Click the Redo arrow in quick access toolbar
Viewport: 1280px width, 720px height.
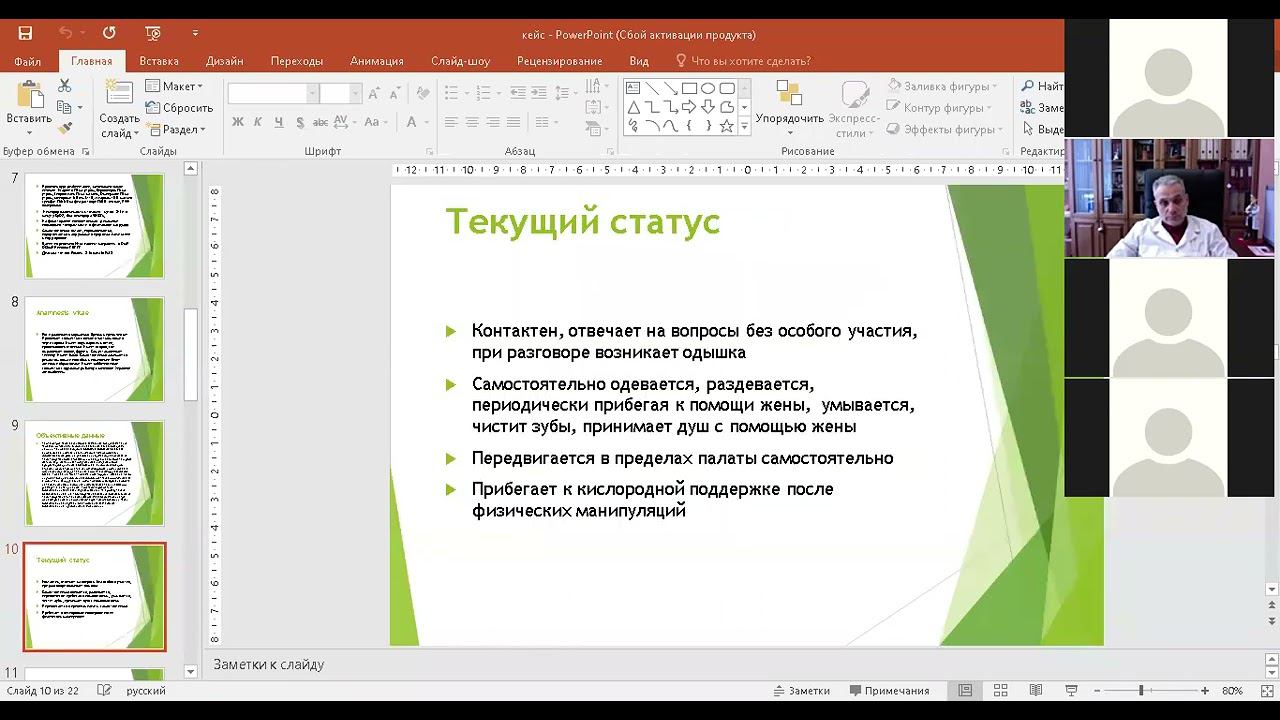pyautogui.click(x=109, y=33)
